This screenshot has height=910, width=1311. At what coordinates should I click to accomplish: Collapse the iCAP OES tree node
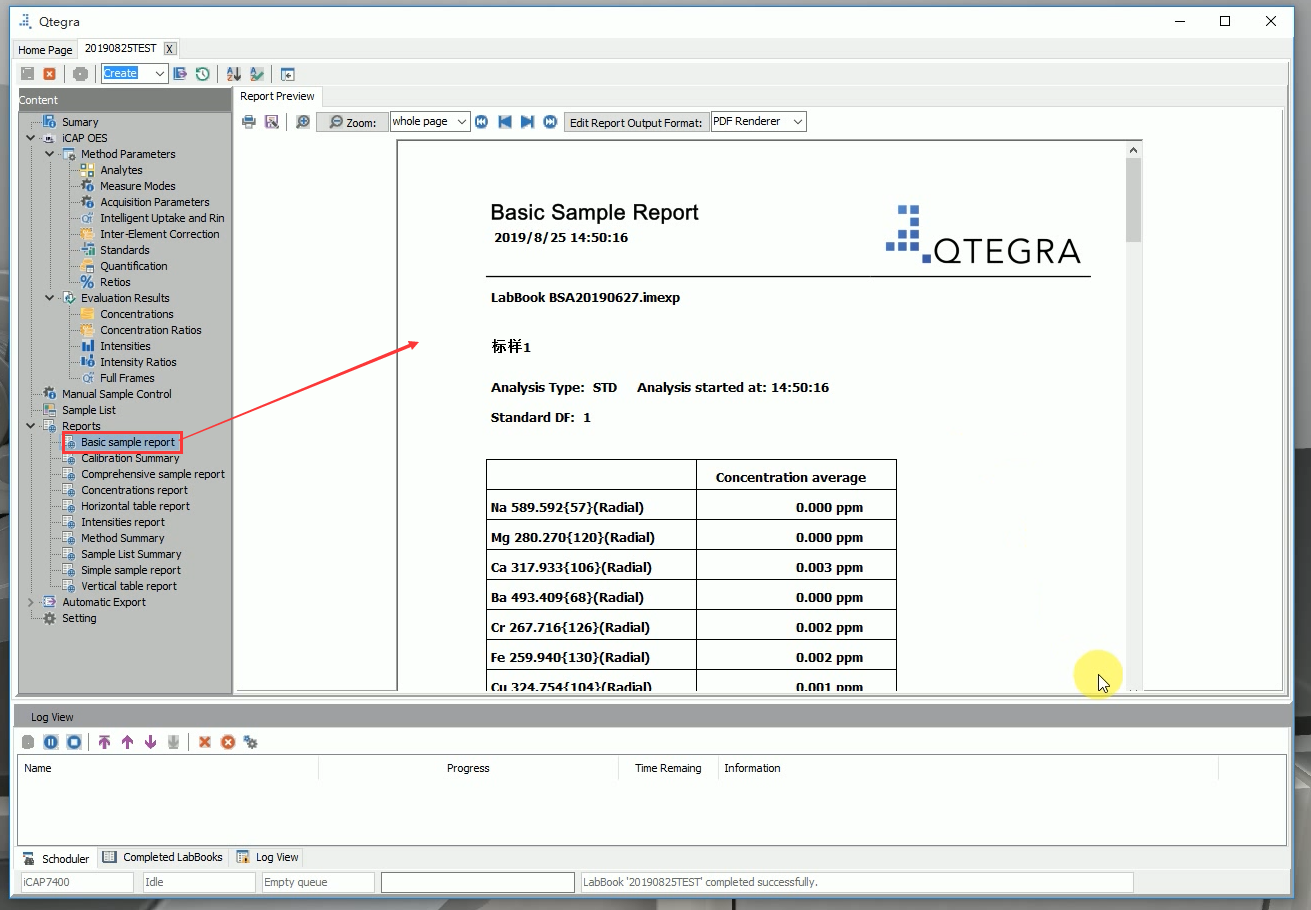31,138
